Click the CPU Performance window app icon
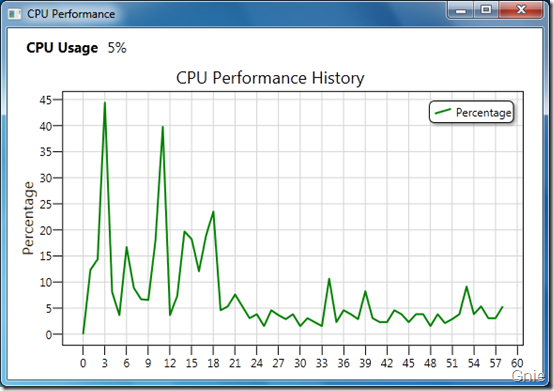 [x=14, y=14]
